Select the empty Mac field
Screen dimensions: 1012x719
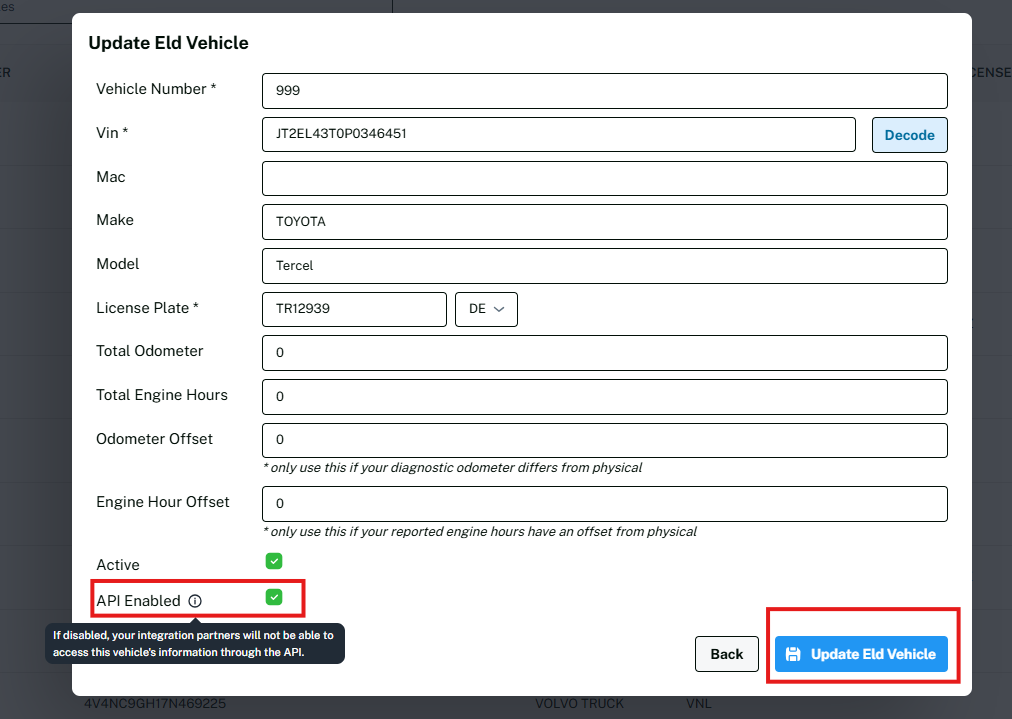pyautogui.click(x=604, y=178)
